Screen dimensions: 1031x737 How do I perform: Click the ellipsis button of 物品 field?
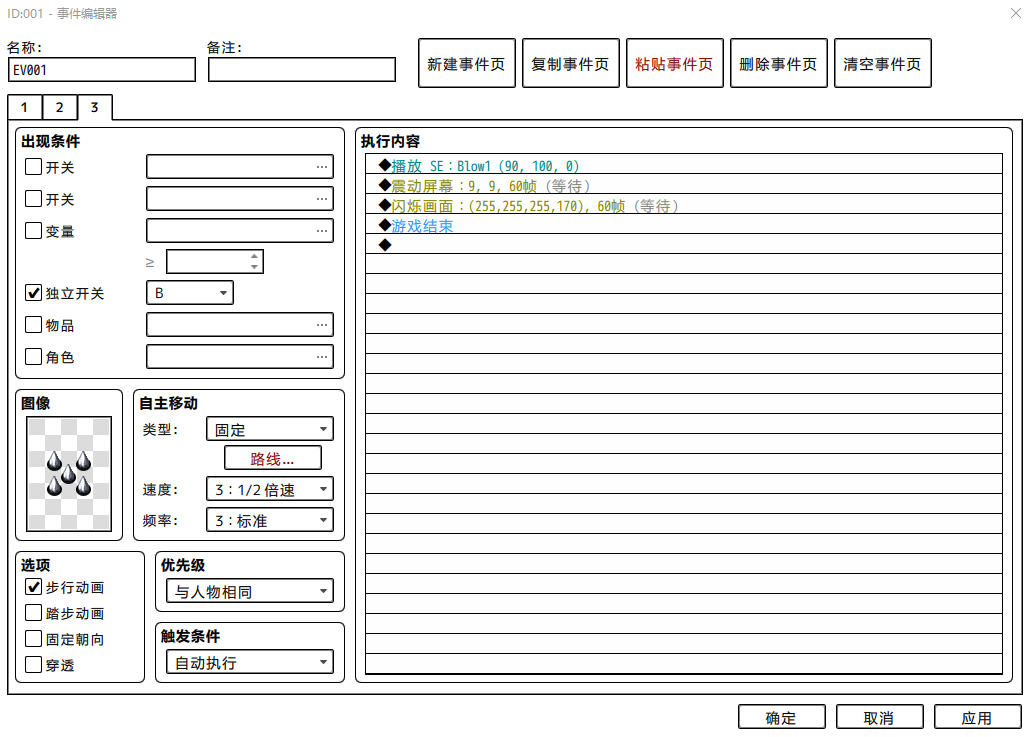tap(322, 325)
